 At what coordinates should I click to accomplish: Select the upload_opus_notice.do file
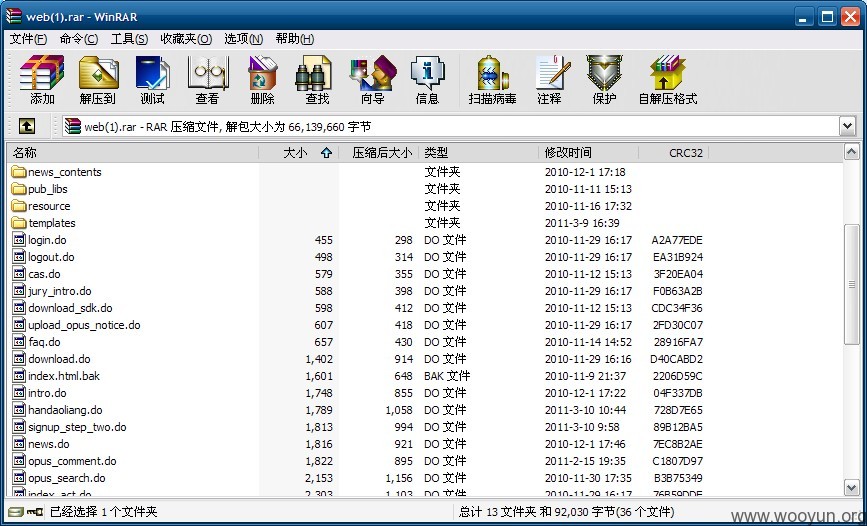pyautogui.click(x=84, y=325)
